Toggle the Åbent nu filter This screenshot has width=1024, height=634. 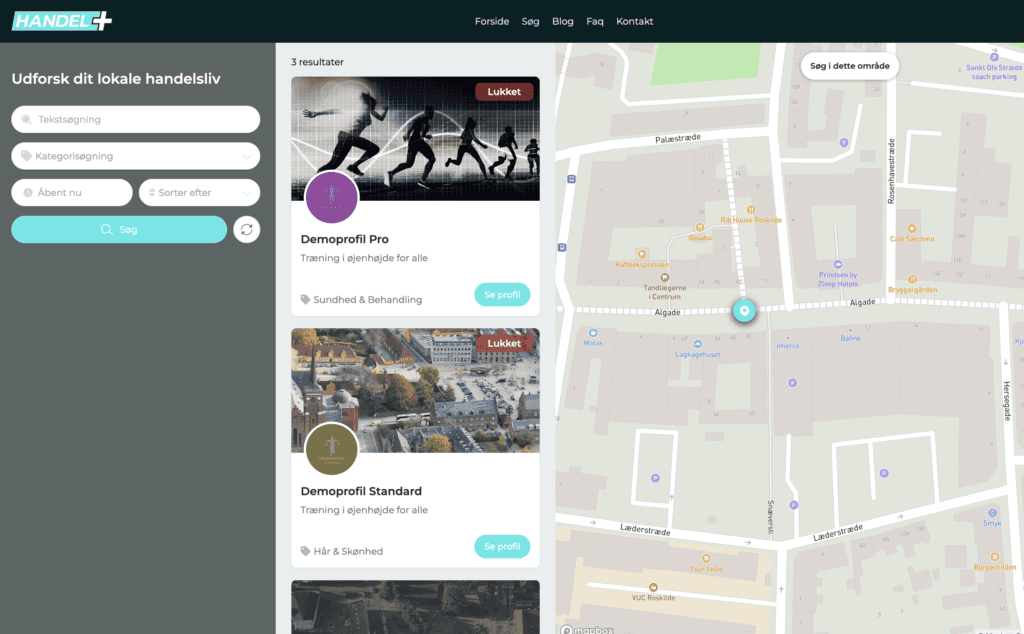[x=72, y=193]
